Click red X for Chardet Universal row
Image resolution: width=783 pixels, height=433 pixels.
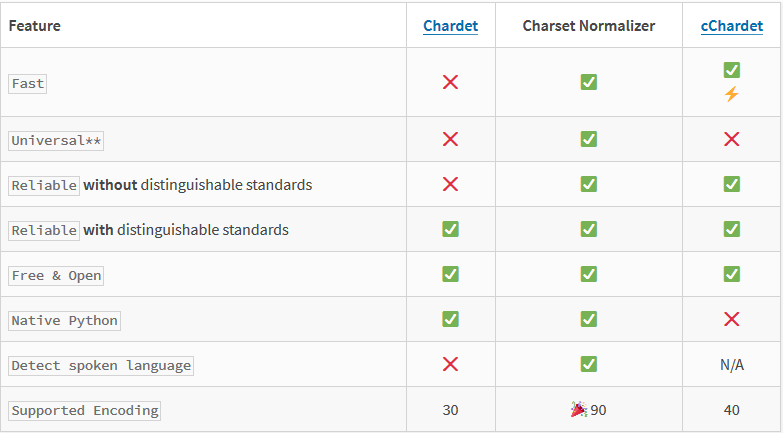450,139
